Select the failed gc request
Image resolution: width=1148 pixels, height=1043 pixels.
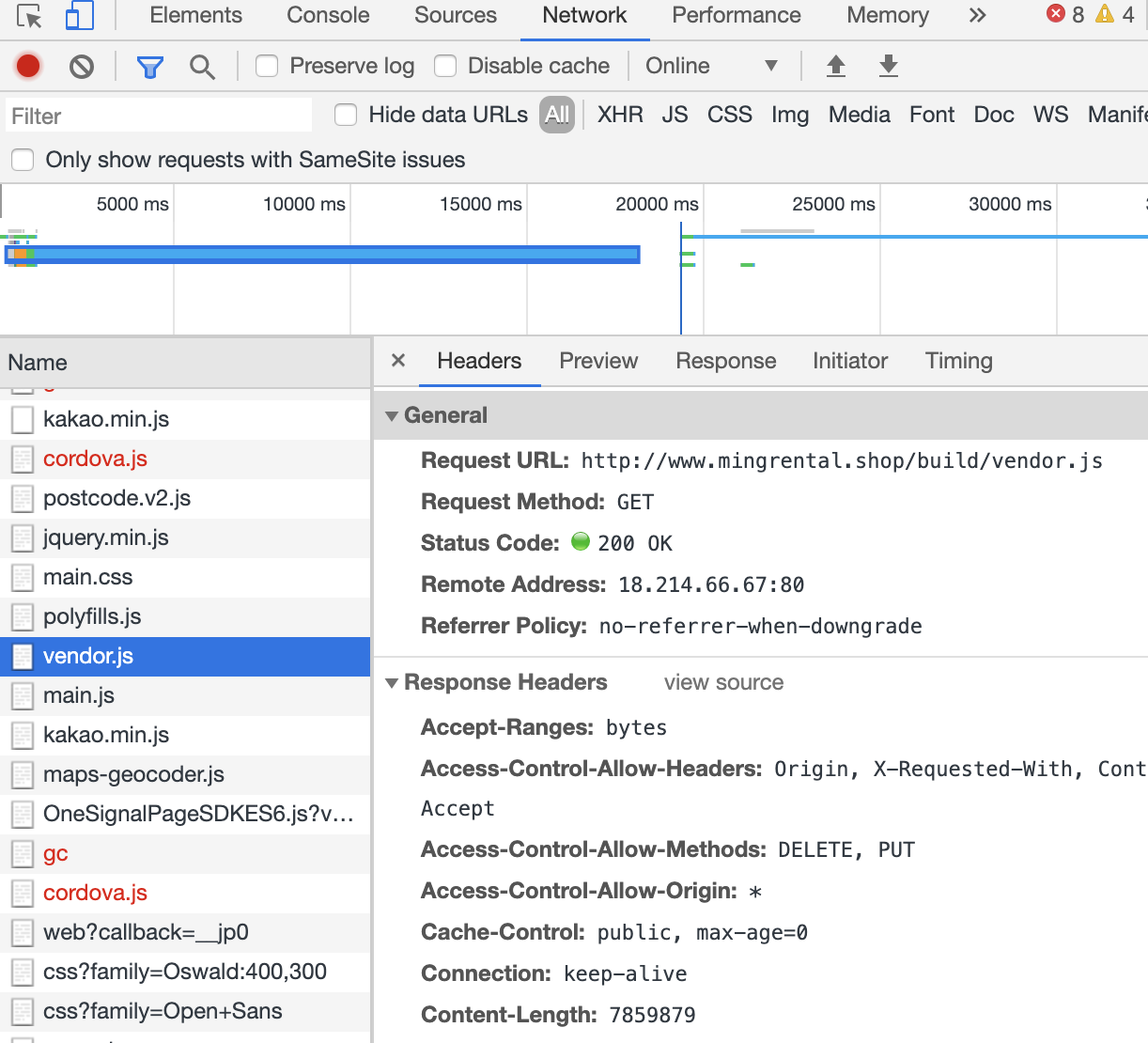click(x=185, y=853)
